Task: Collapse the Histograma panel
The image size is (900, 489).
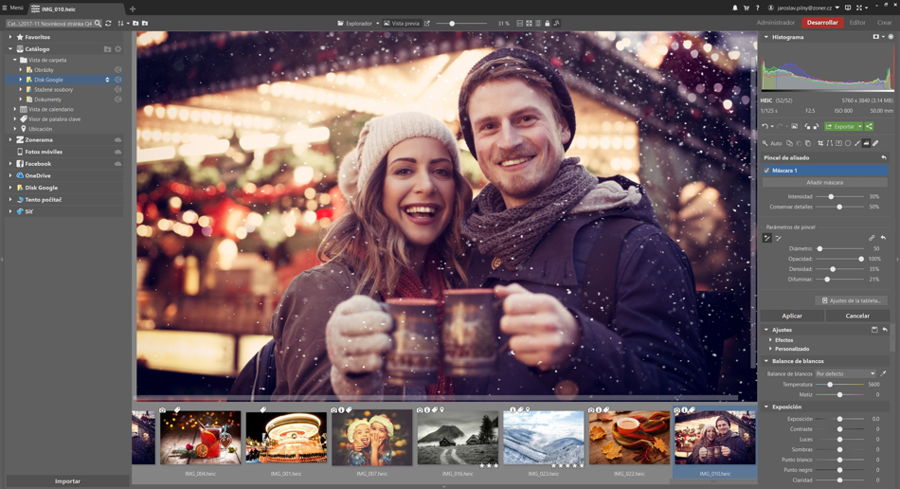Action: click(x=766, y=37)
